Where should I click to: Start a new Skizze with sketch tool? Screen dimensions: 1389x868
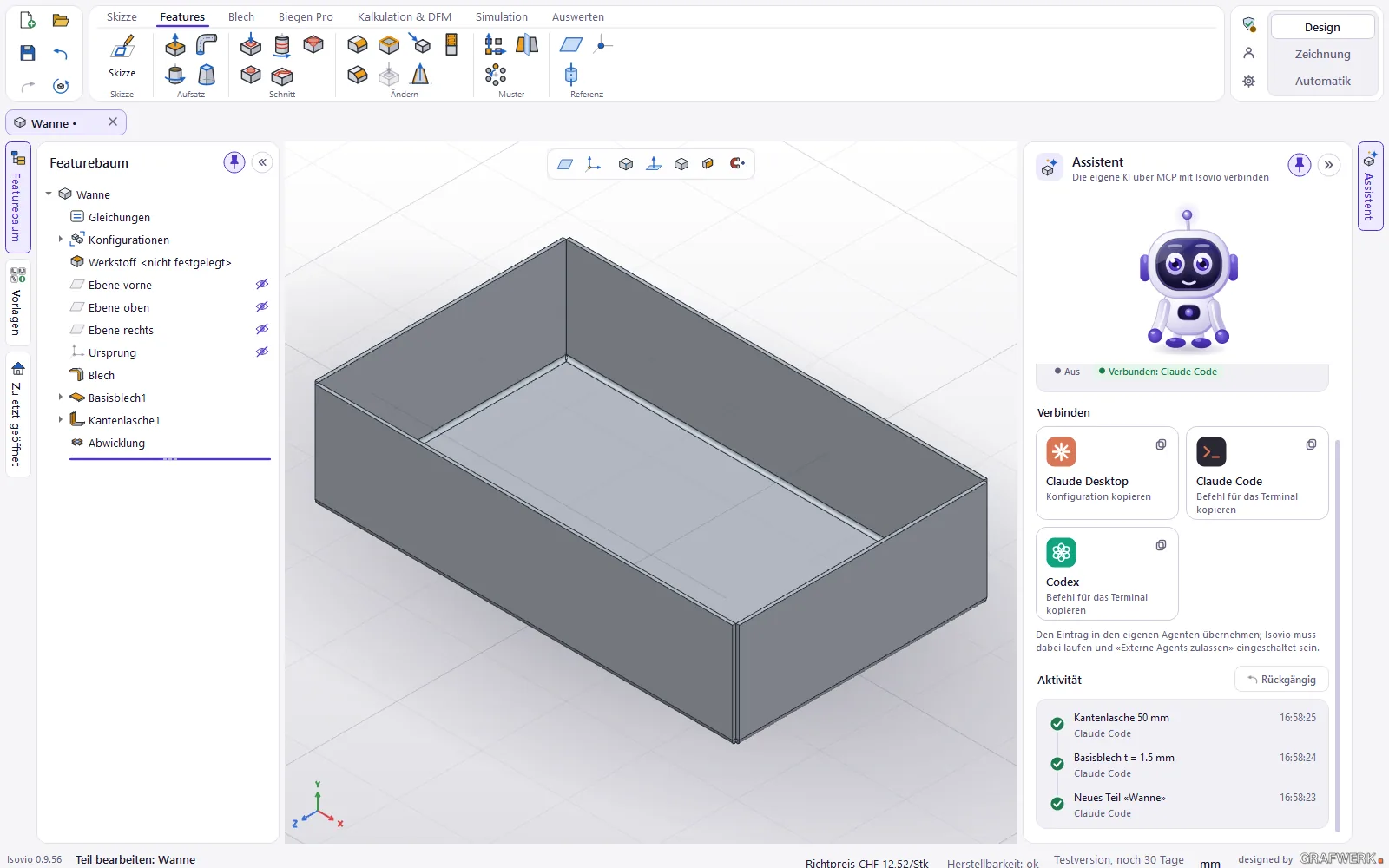click(x=122, y=54)
